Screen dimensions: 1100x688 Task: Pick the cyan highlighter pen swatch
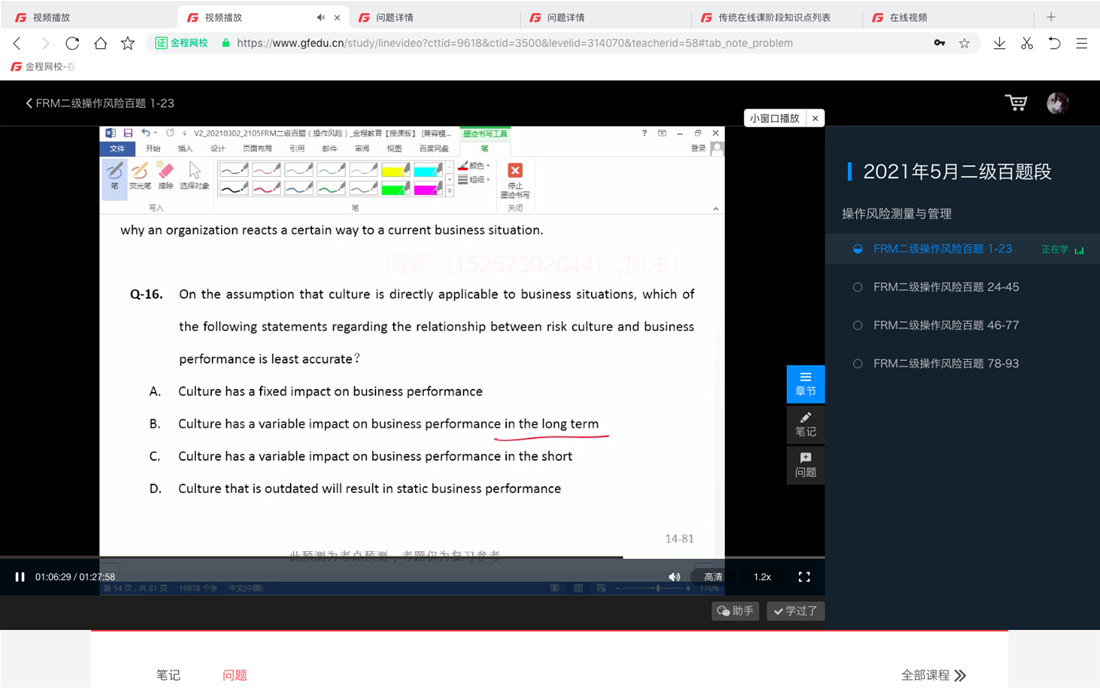[x=428, y=170]
